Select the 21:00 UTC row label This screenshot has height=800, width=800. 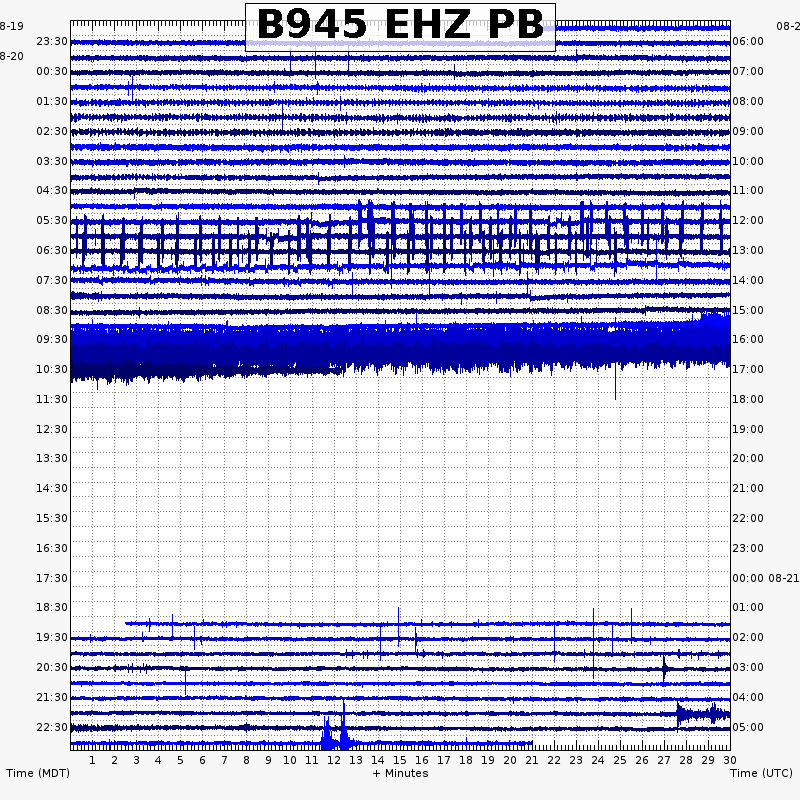coord(748,488)
